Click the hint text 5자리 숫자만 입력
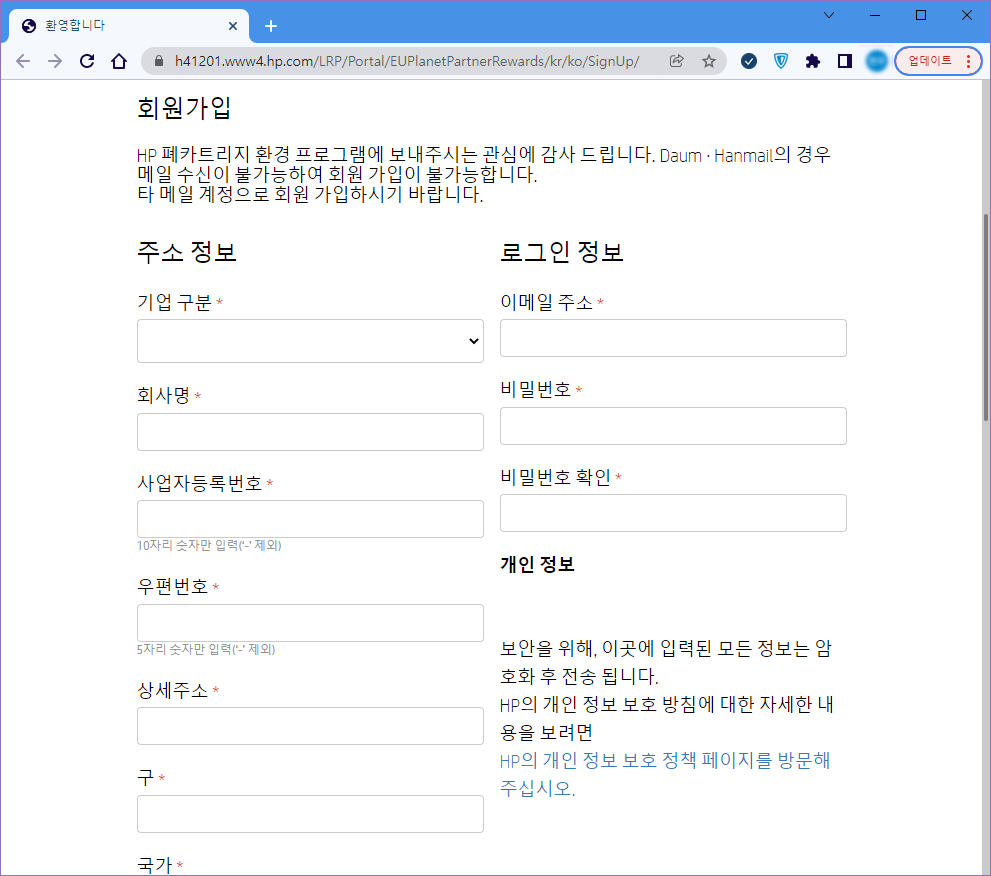 206,648
